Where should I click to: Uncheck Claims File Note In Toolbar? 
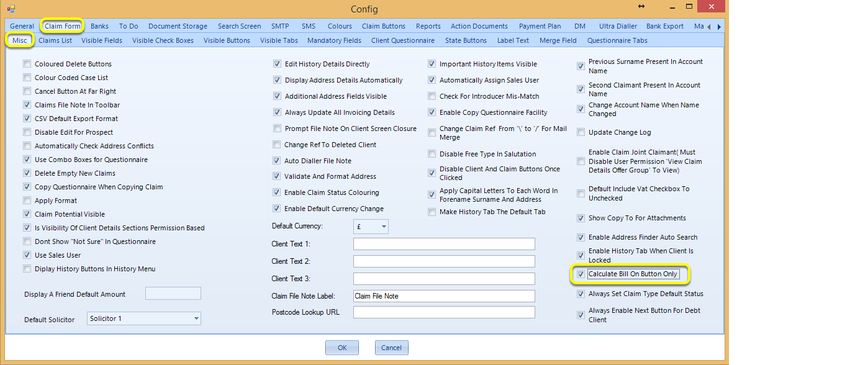click(x=27, y=105)
